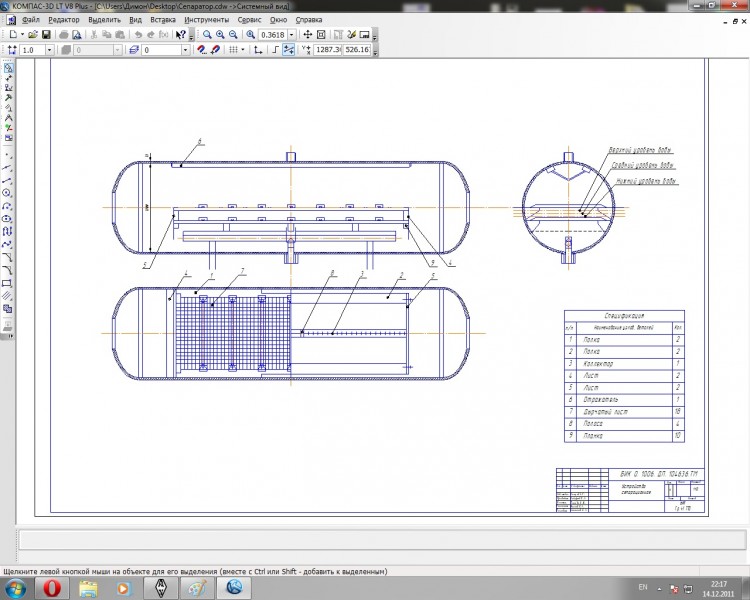Open the layers manager icon
This screenshot has width=750, height=600.
[134, 50]
